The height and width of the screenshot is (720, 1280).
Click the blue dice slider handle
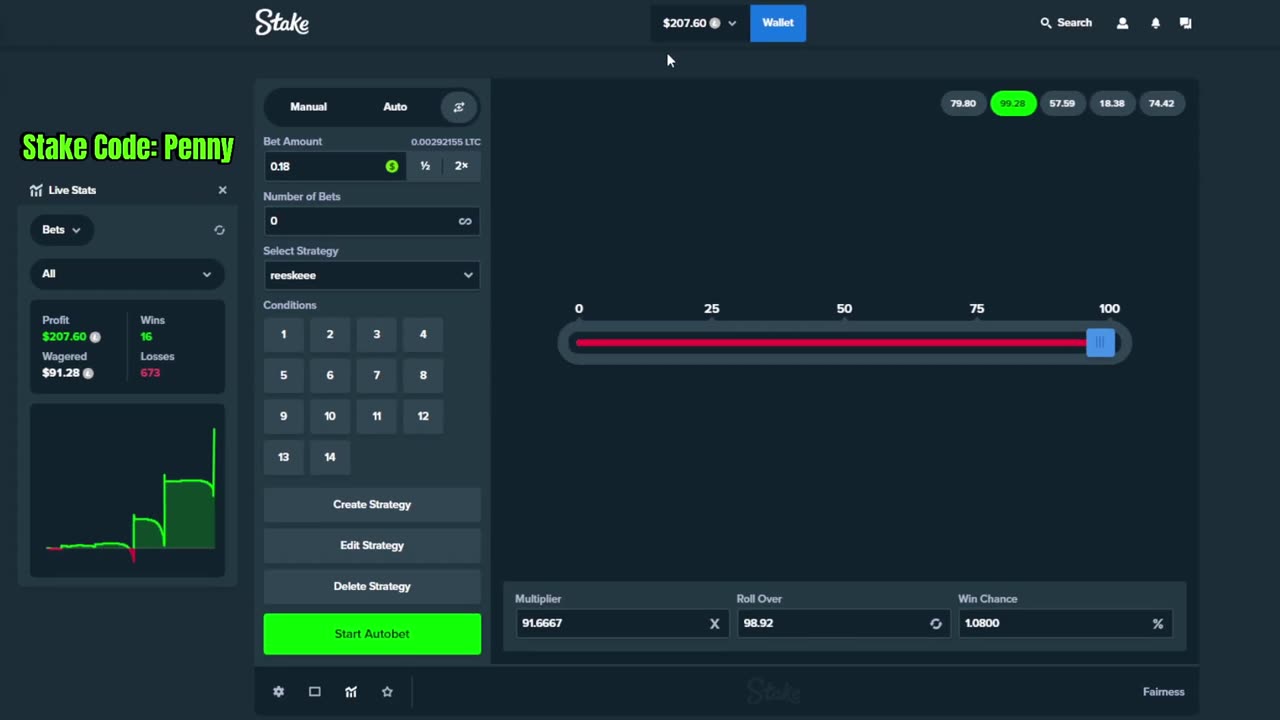coord(1100,343)
